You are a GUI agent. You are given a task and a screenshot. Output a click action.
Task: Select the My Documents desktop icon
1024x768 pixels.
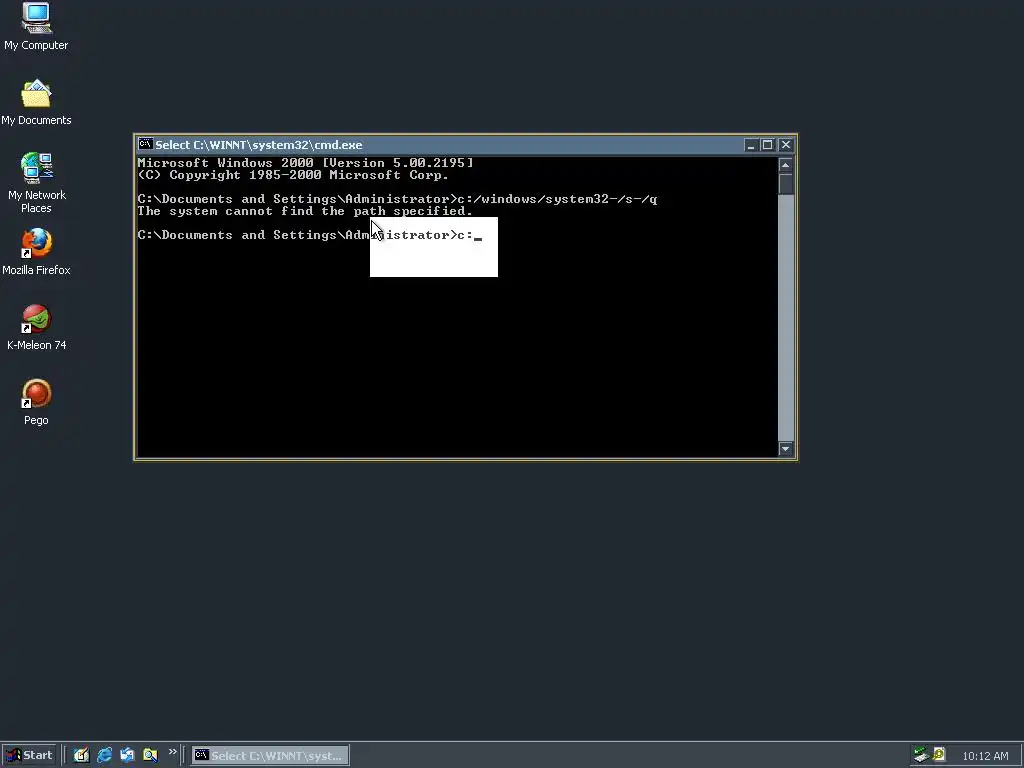point(36,103)
